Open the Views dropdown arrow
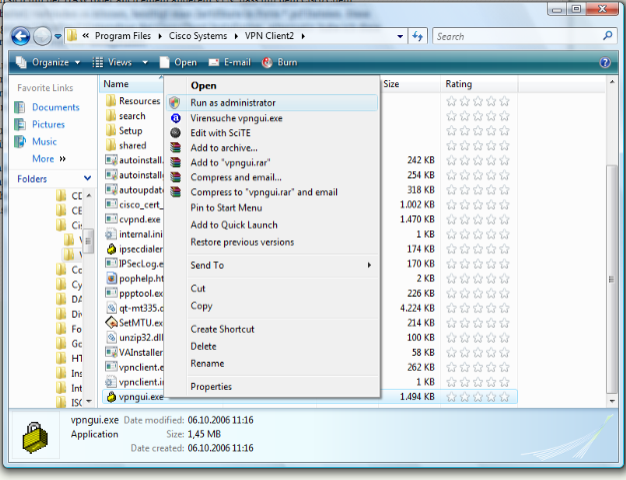The image size is (626, 480). coord(145,62)
